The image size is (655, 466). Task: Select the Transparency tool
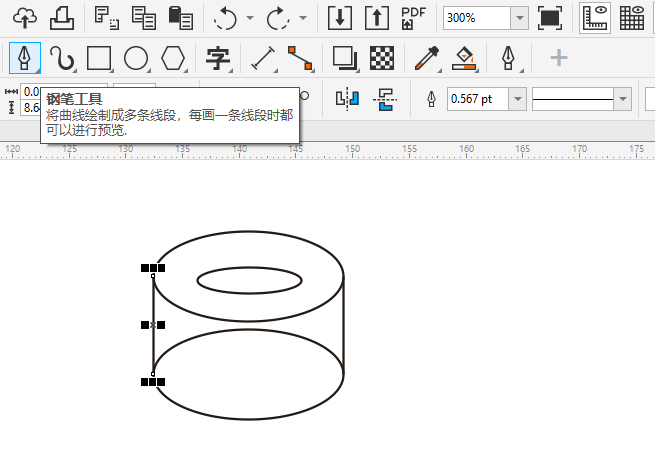click(x=382, y=58)
